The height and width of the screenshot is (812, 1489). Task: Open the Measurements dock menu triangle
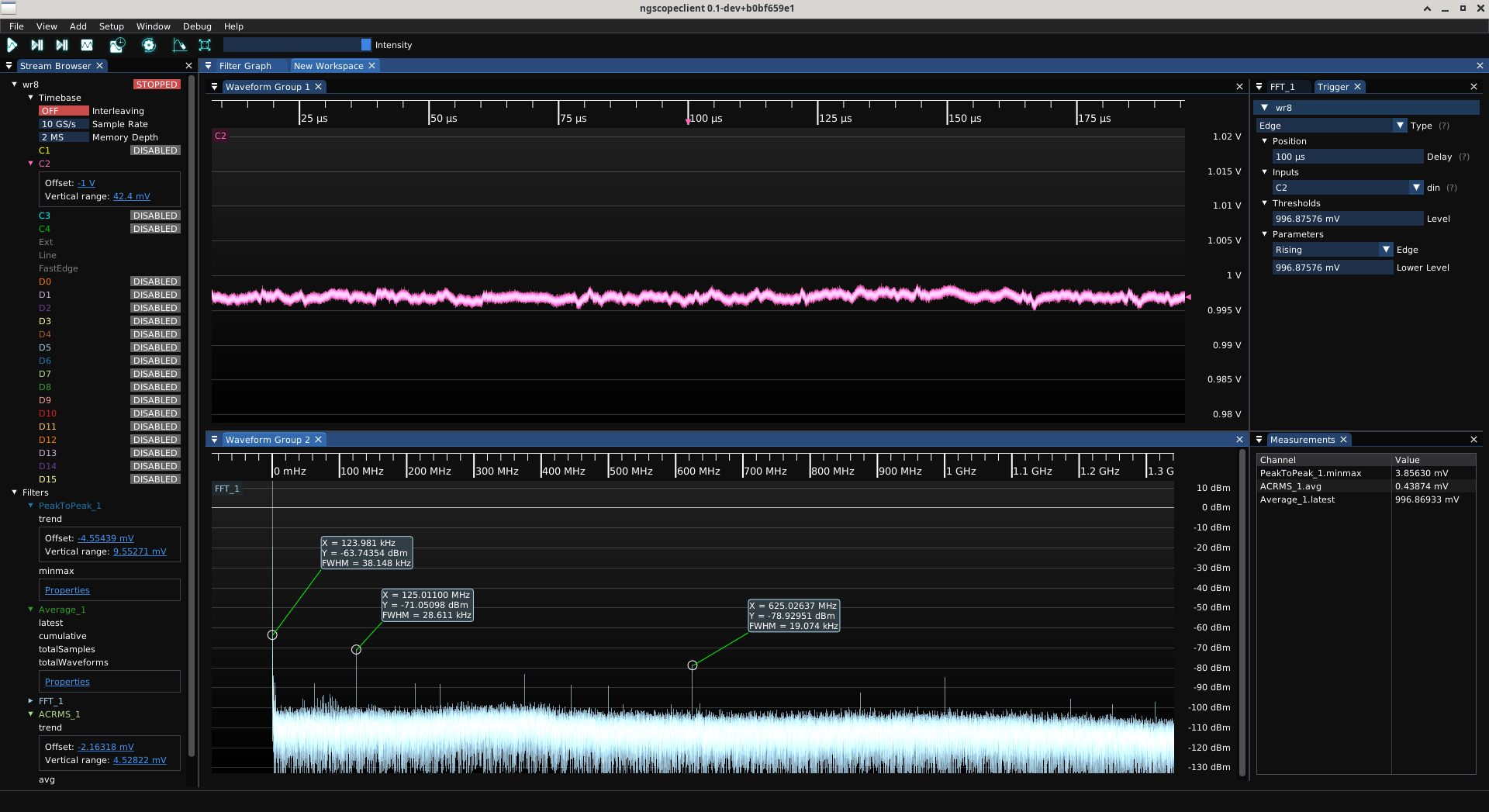coord(1259,440)
